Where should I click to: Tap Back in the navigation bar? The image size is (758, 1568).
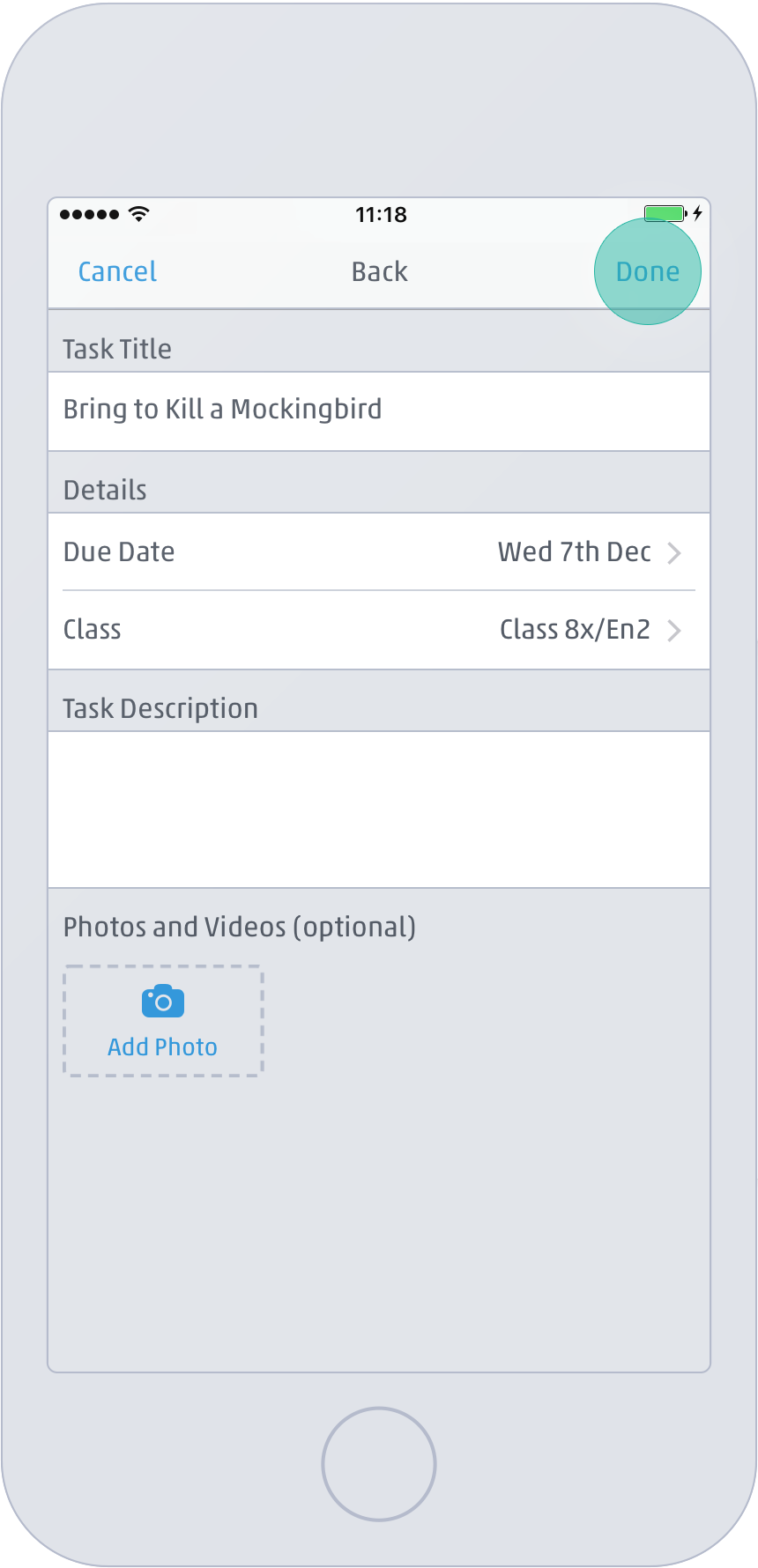click(x=379, y=271)
